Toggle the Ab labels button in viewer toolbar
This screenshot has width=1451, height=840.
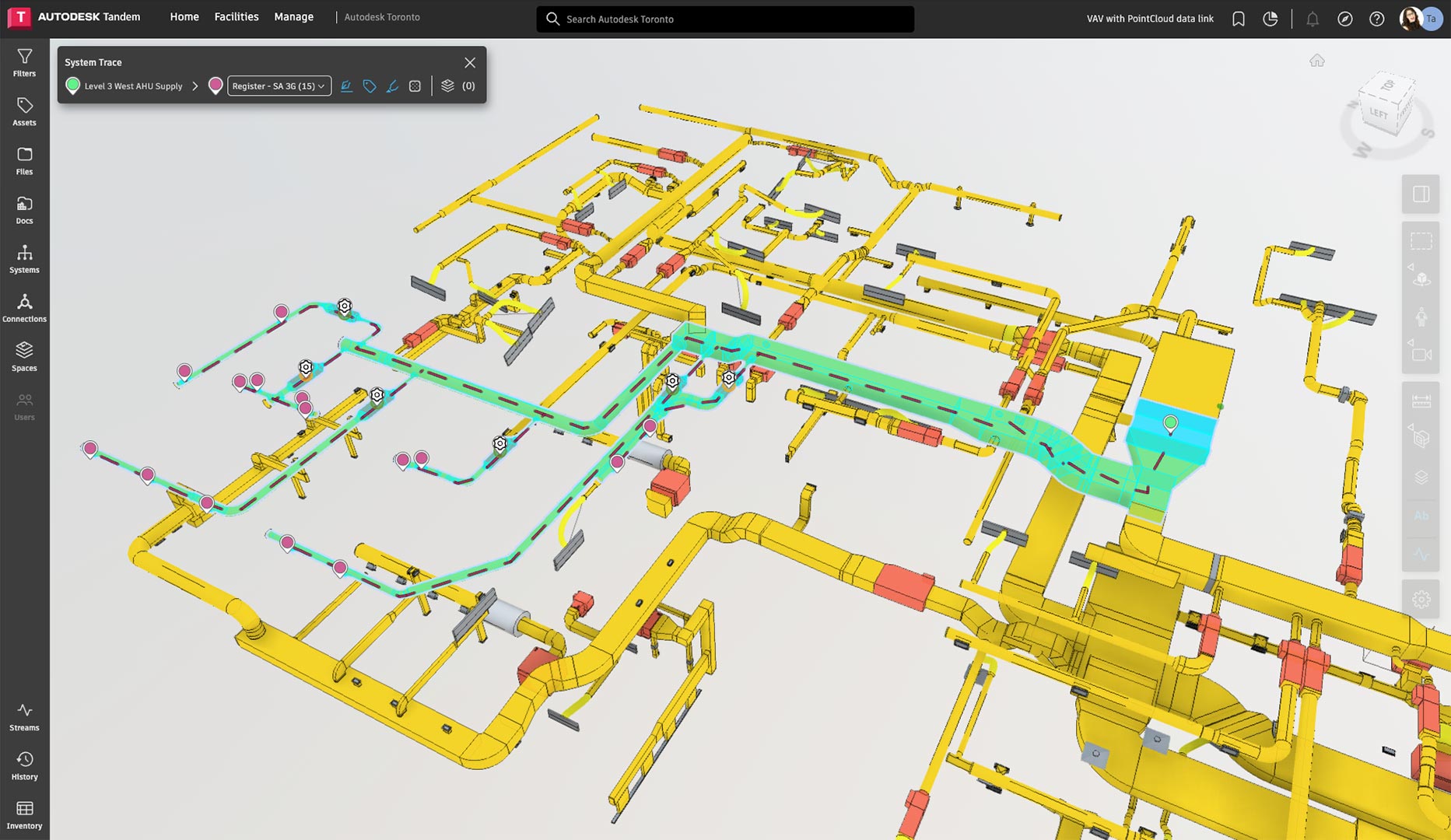point(1421,516)
